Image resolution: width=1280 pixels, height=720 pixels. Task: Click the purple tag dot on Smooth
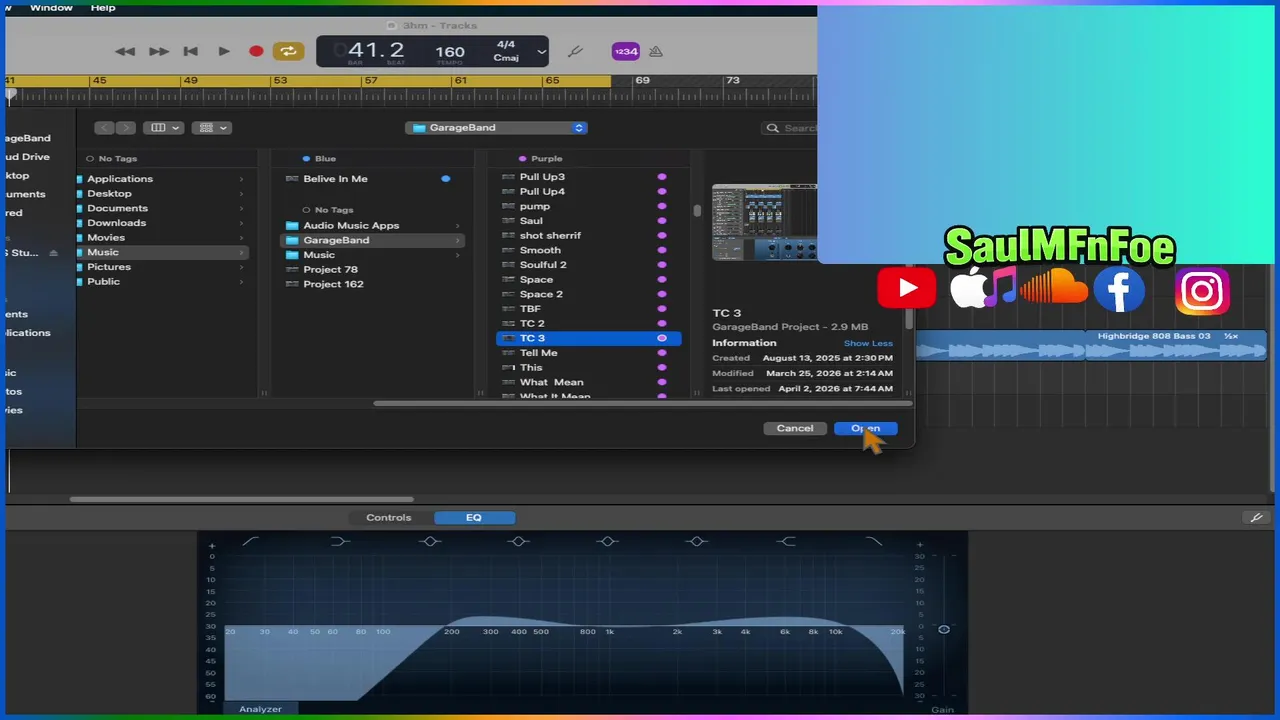662,250
